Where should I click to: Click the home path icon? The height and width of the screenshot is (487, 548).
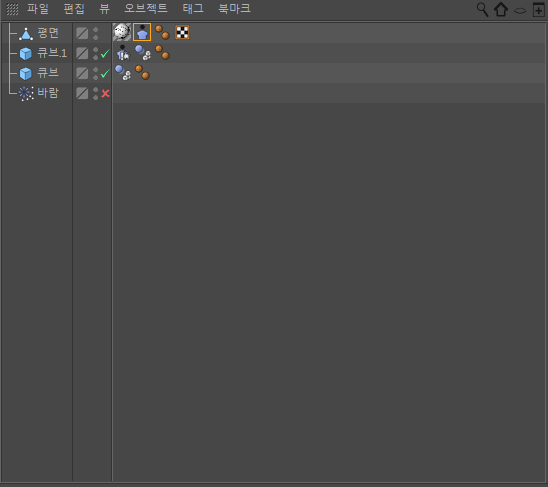coord(500,9)
